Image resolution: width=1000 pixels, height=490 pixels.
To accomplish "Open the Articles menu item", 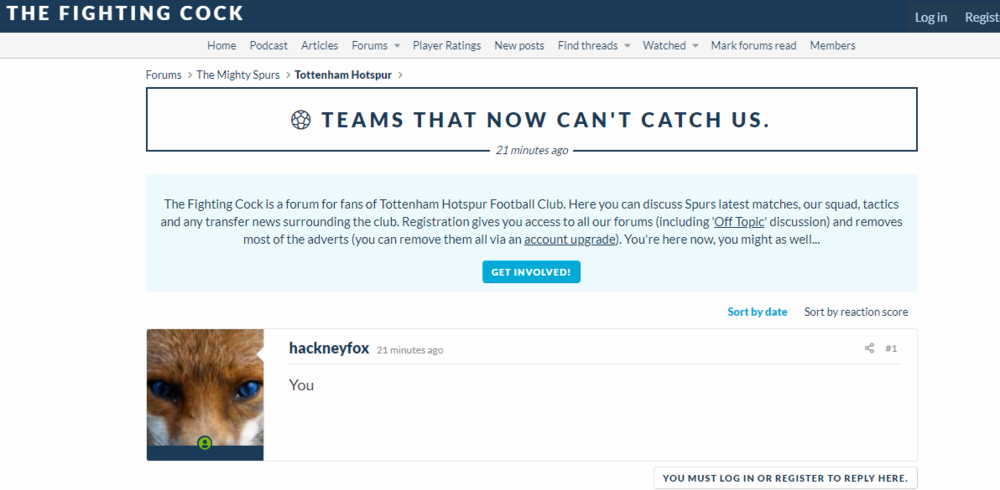I will pyautogui.click(x=320, y=45).
